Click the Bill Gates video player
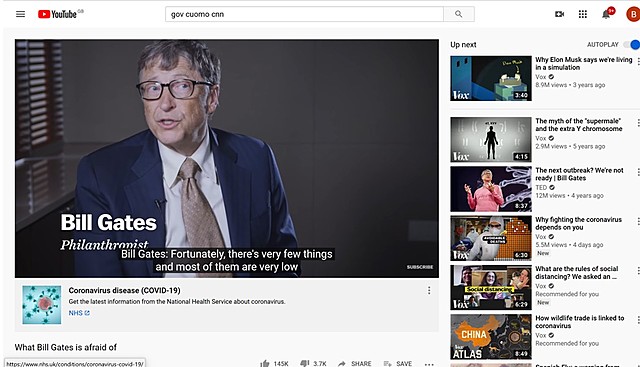Image resolution: width=640 pixels, height=367 pixels. 227,158
